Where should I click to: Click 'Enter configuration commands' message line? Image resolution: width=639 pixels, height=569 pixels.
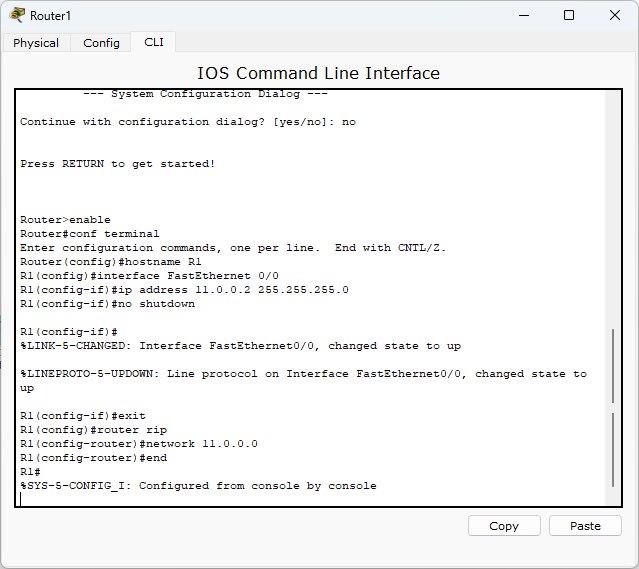233,248
